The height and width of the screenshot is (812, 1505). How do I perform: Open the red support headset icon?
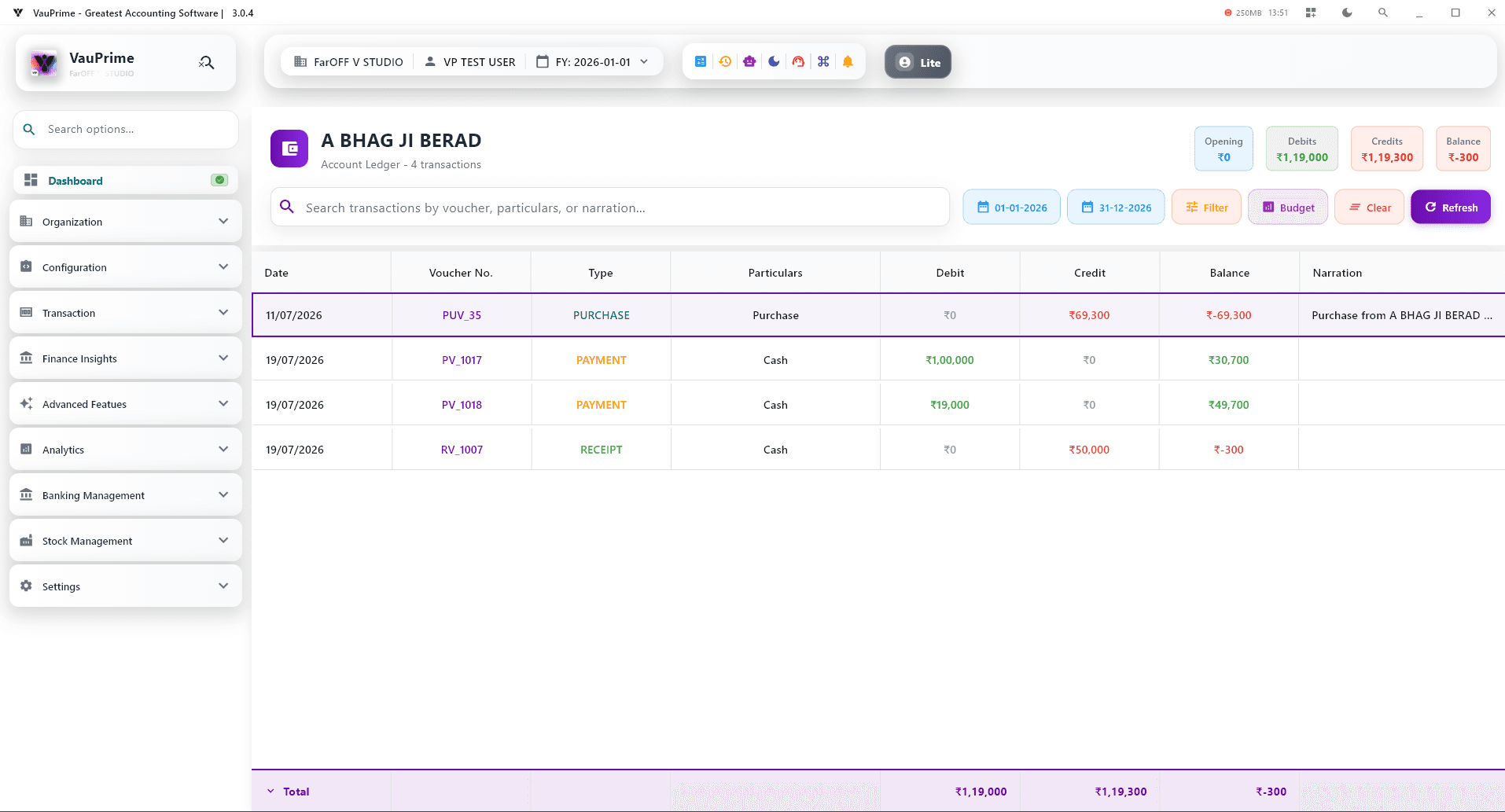click(x=798, y=61)
